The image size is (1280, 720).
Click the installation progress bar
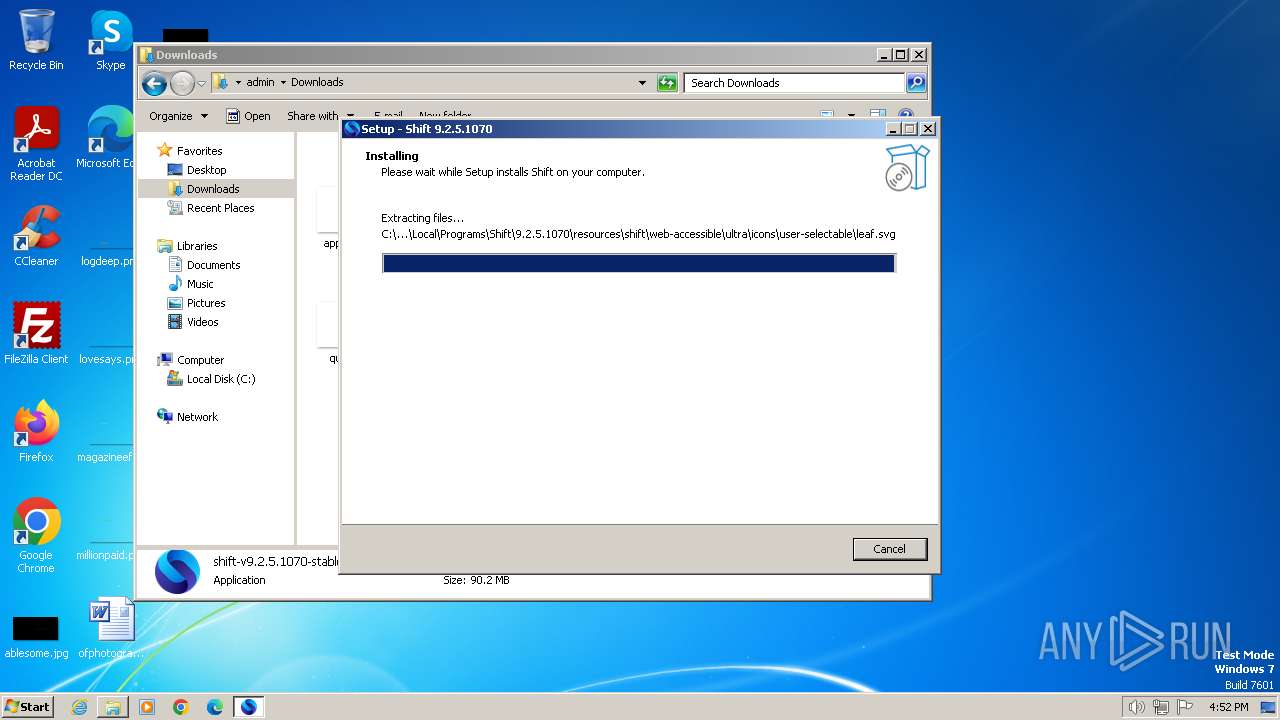tap(638, 263)
